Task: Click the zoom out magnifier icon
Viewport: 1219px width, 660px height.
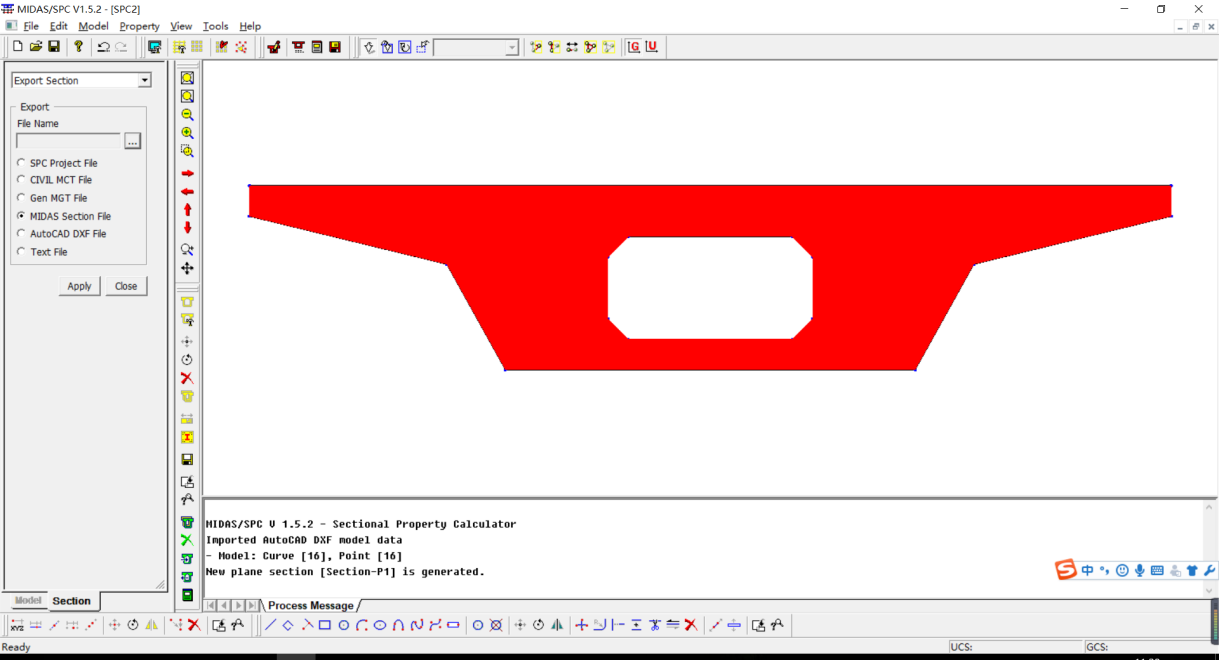Action: tap(187, 115)
